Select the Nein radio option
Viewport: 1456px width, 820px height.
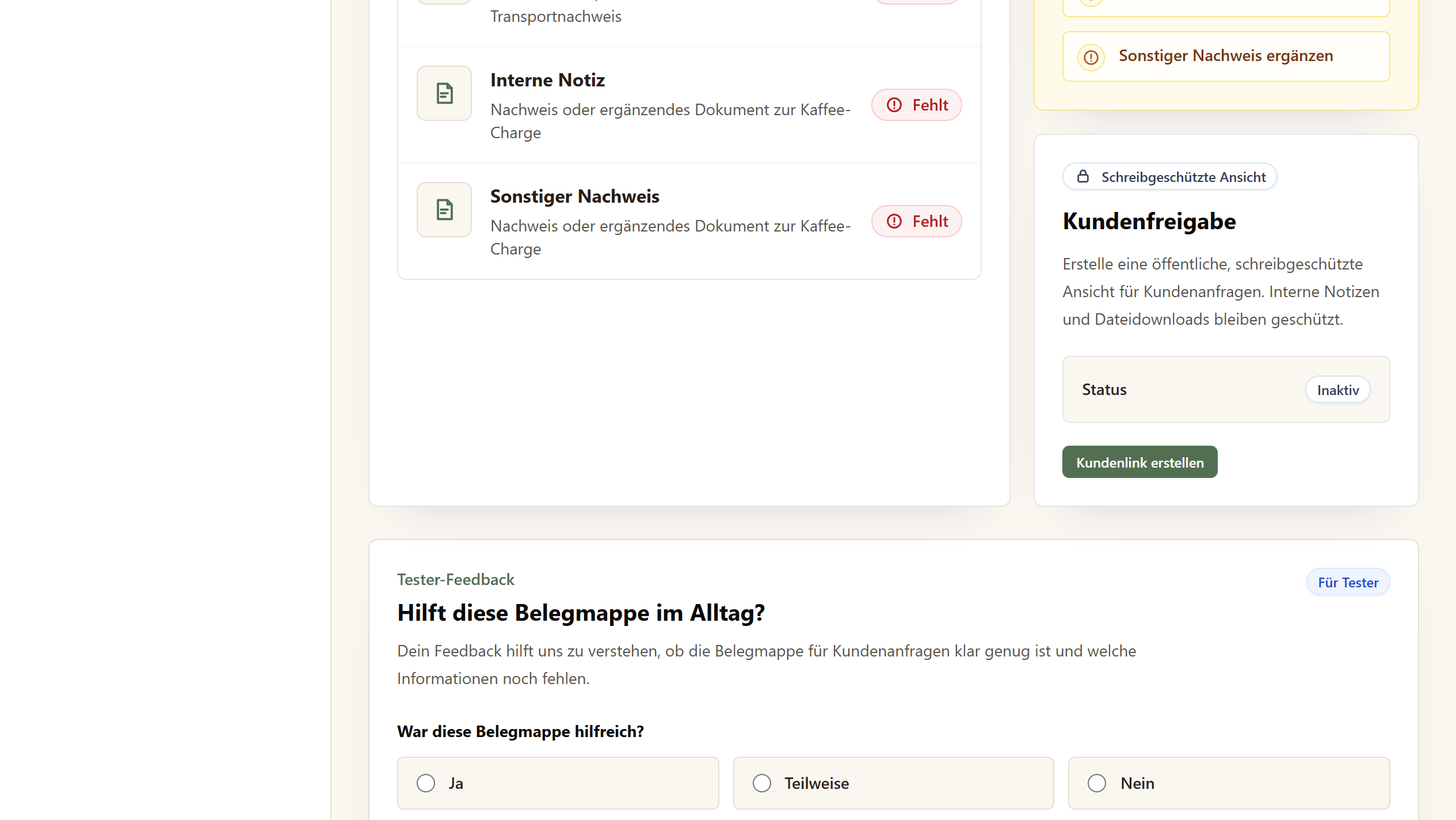pyautogui.click(x=1097, y=783)
